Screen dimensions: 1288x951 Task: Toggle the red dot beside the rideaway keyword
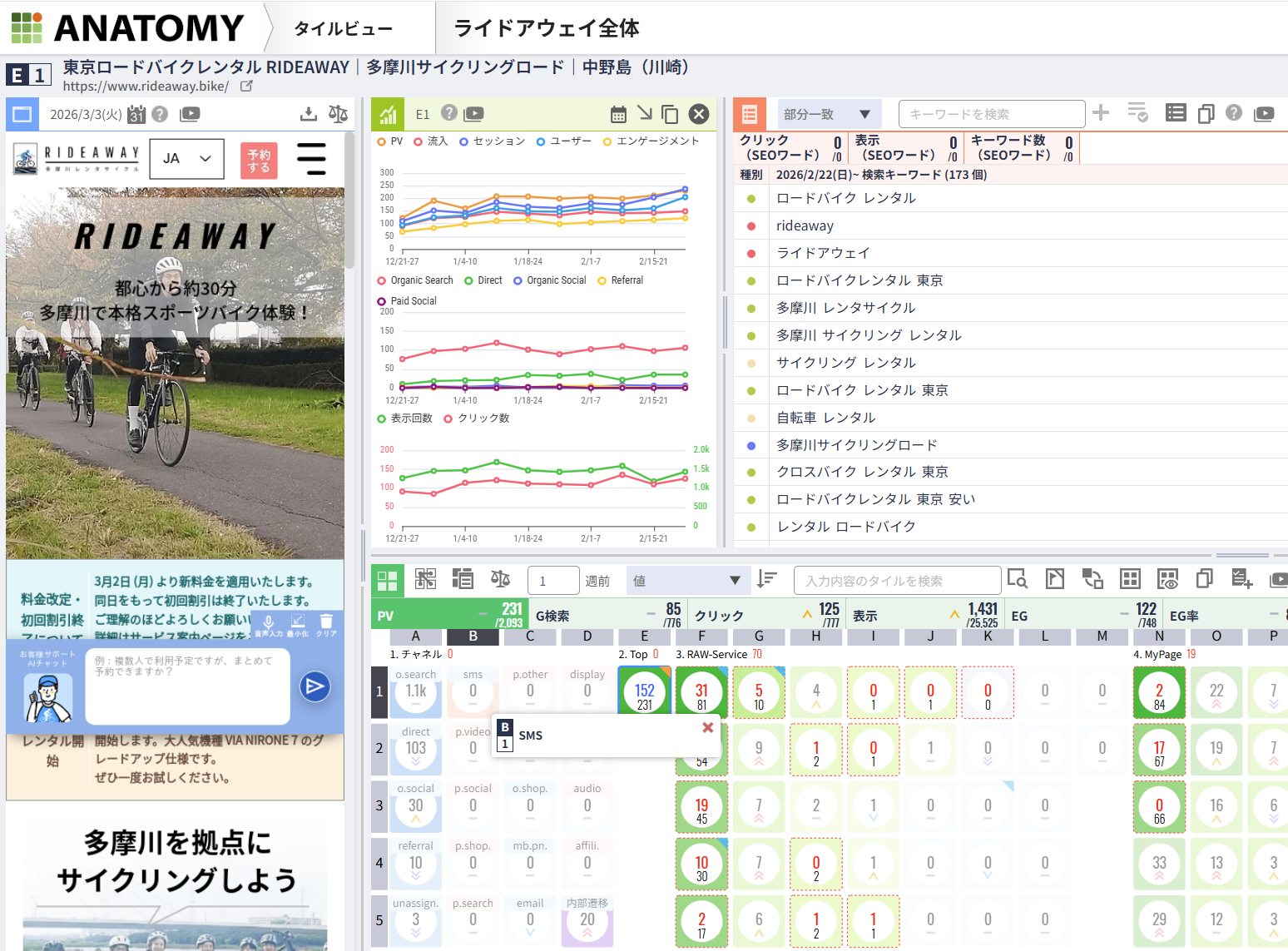[x=751, y=225]
